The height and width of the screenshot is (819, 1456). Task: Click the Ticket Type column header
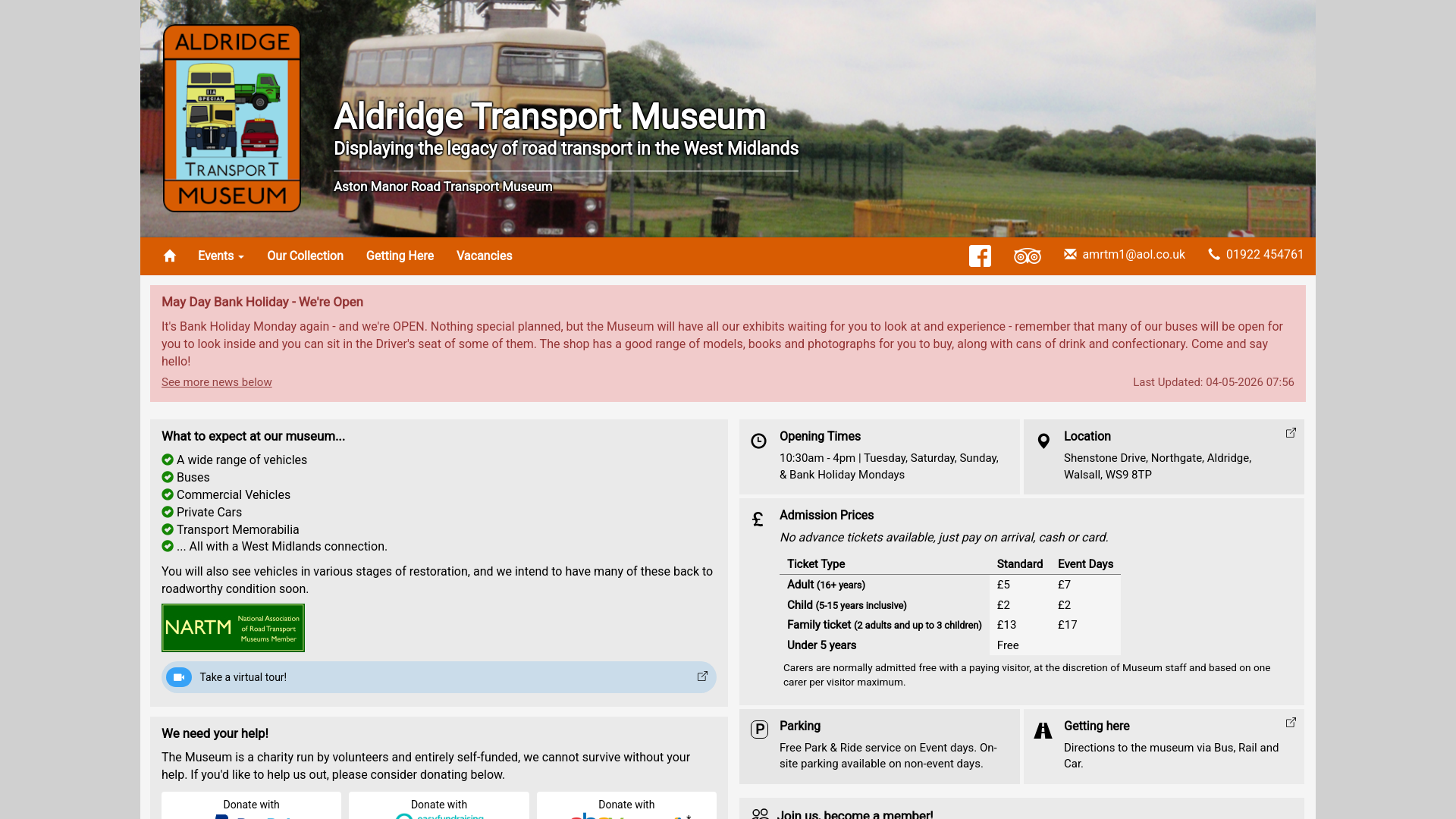coord(816,563)
